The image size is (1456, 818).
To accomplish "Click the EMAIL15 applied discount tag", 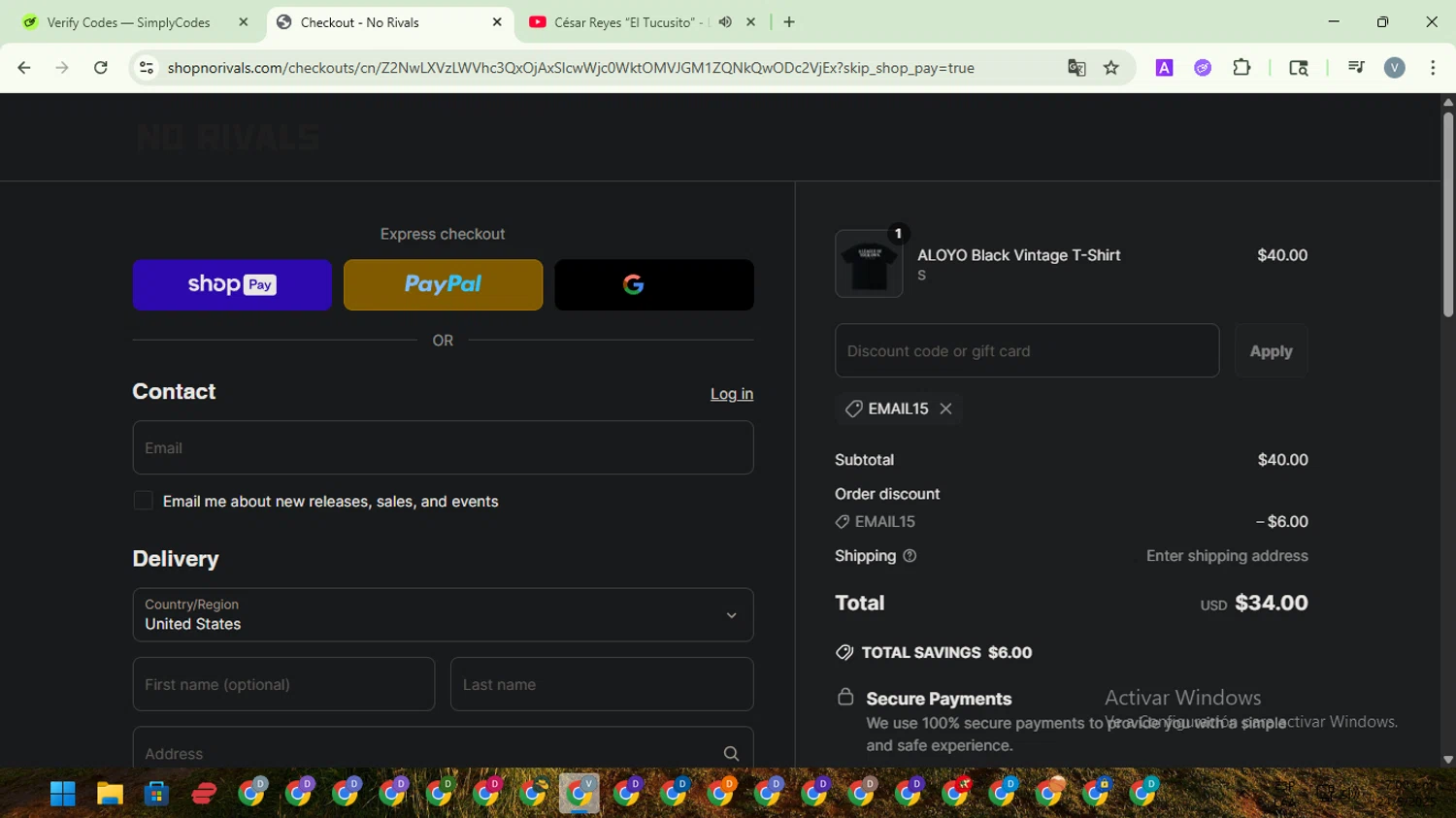I will point(898,409).
